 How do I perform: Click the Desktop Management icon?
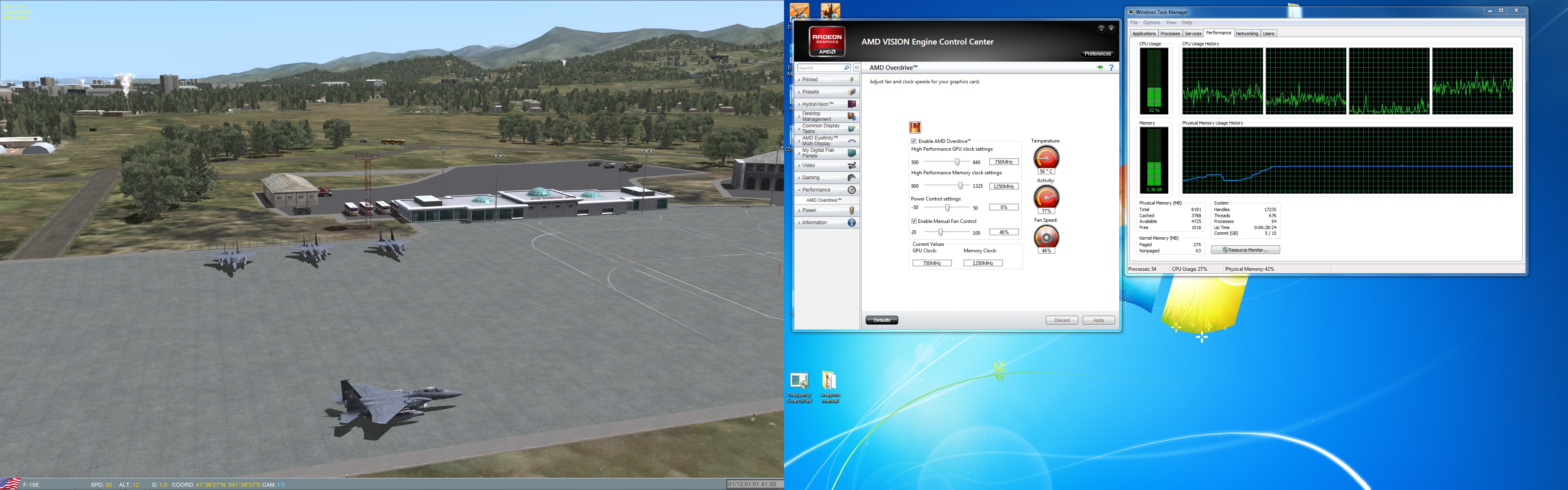(851, 116)
